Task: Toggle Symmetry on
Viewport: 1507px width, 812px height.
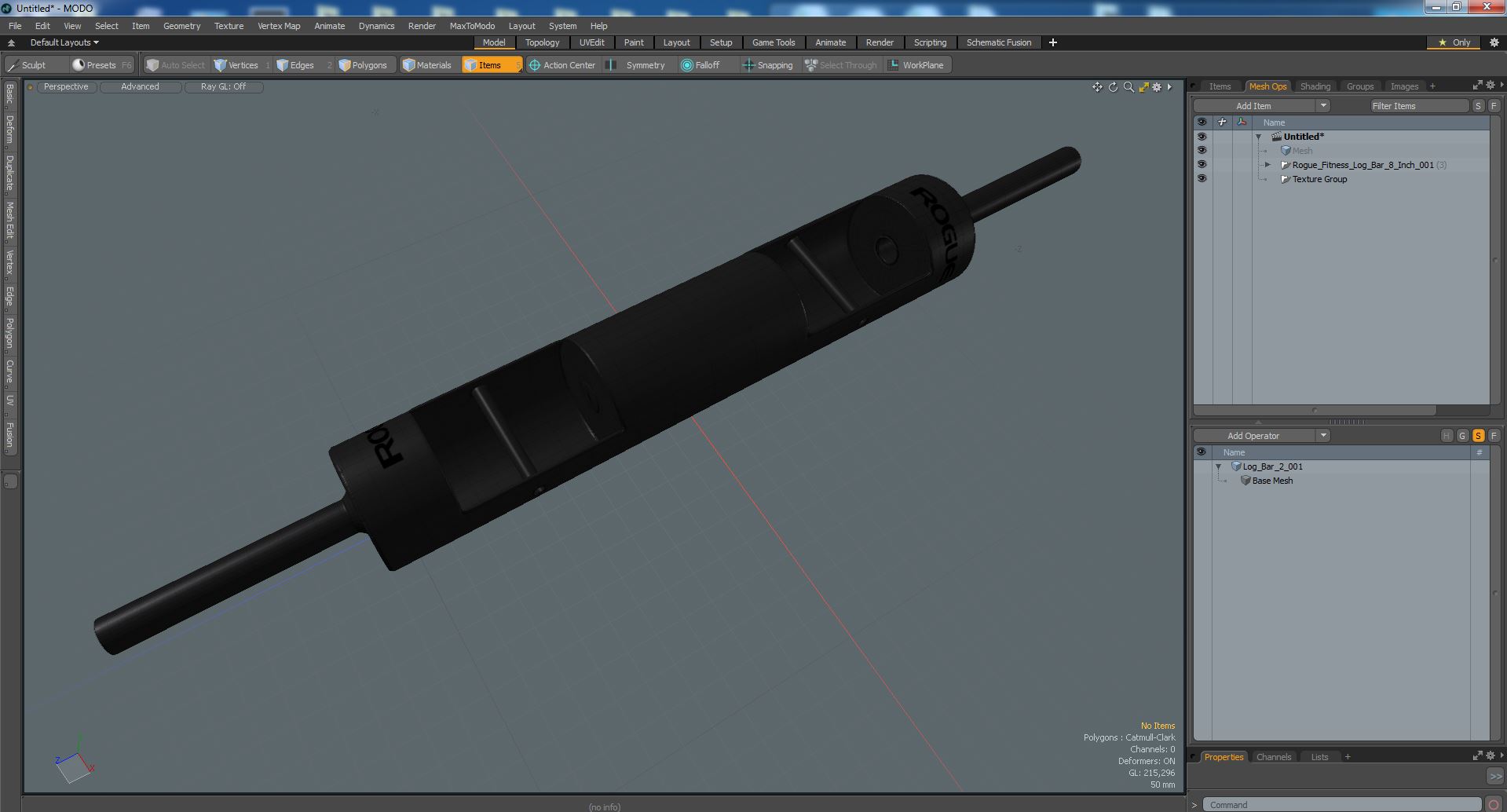Action: pyautogui.click(x=638, y=65)
